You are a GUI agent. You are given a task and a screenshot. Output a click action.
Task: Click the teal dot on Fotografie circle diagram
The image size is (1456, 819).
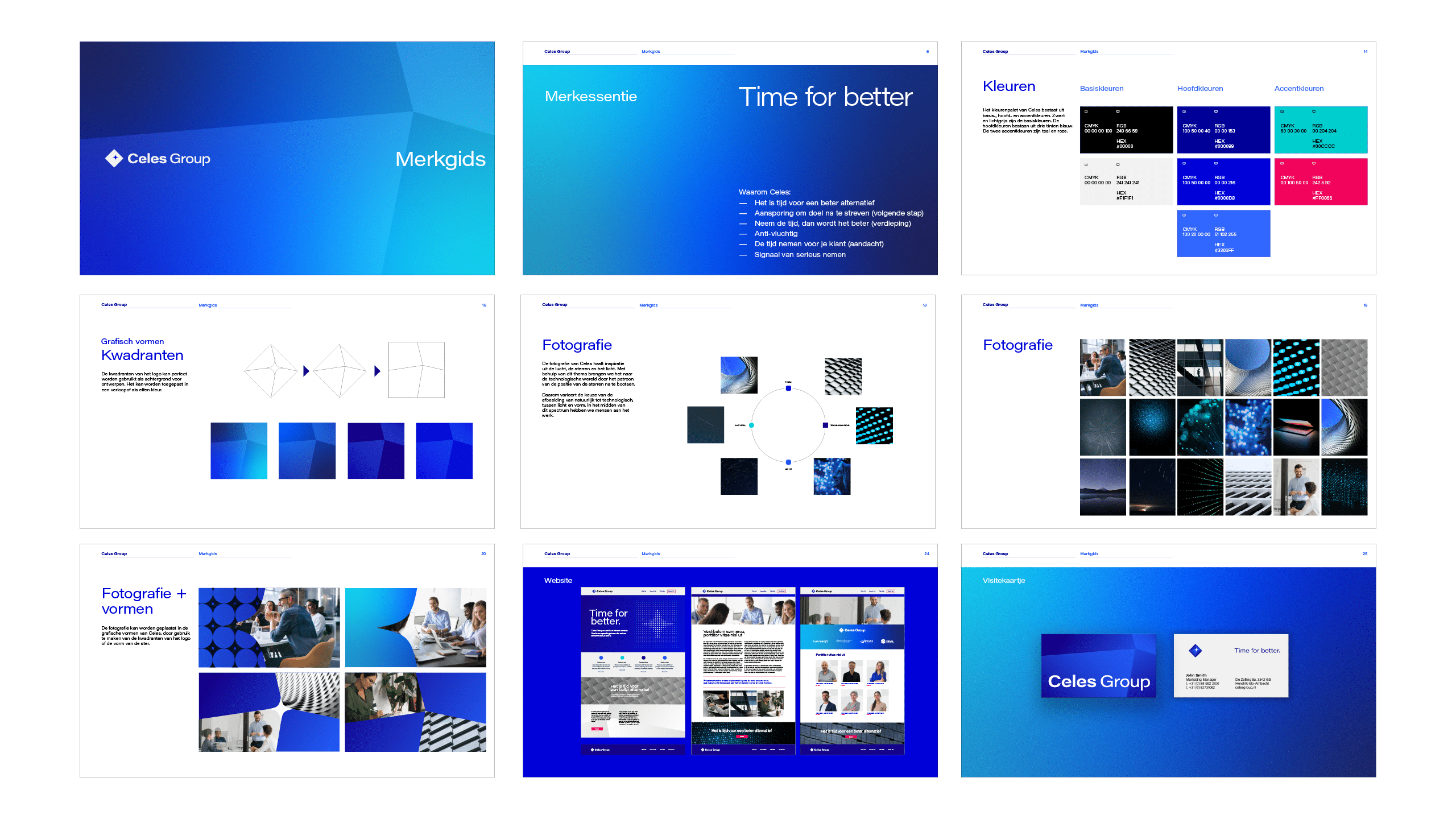tap(751, 425)
